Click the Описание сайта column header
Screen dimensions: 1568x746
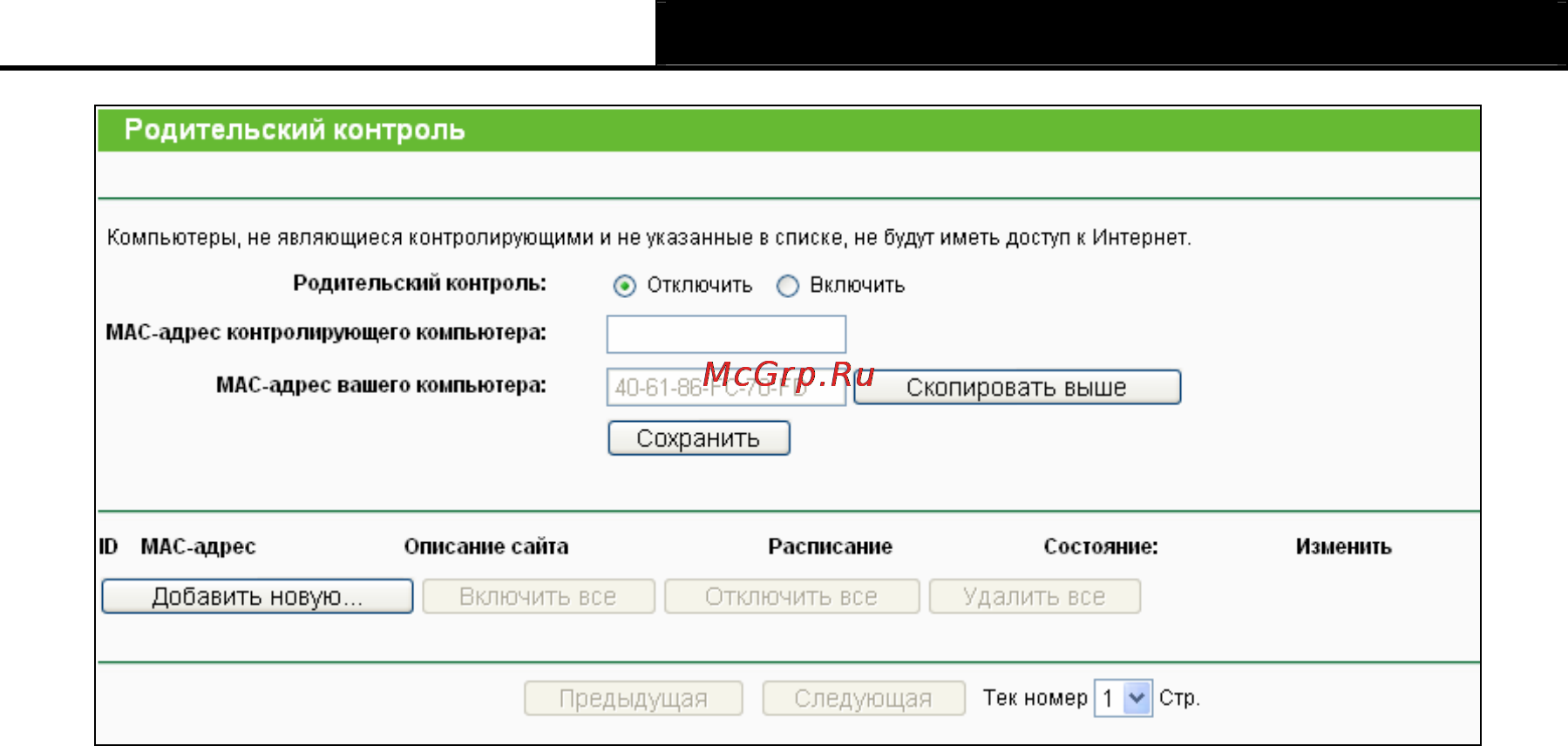[486, 546]
